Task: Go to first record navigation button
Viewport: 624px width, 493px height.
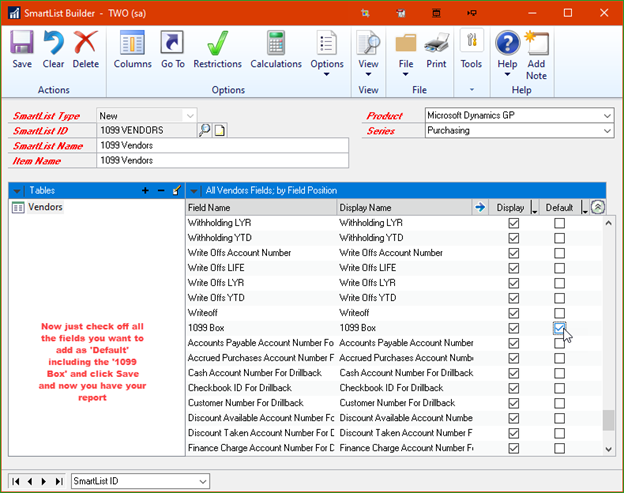Action: (16, 481)
